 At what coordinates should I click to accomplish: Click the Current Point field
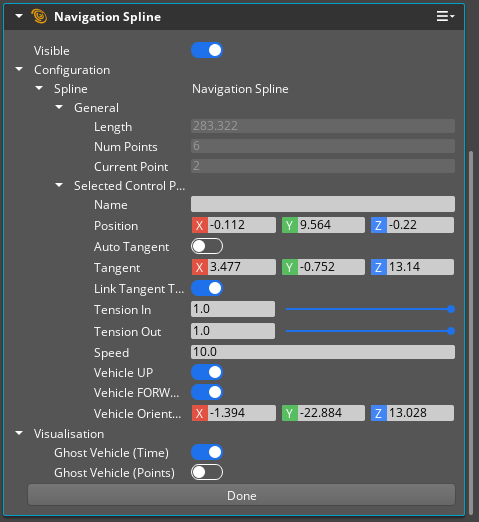(323, 166)
